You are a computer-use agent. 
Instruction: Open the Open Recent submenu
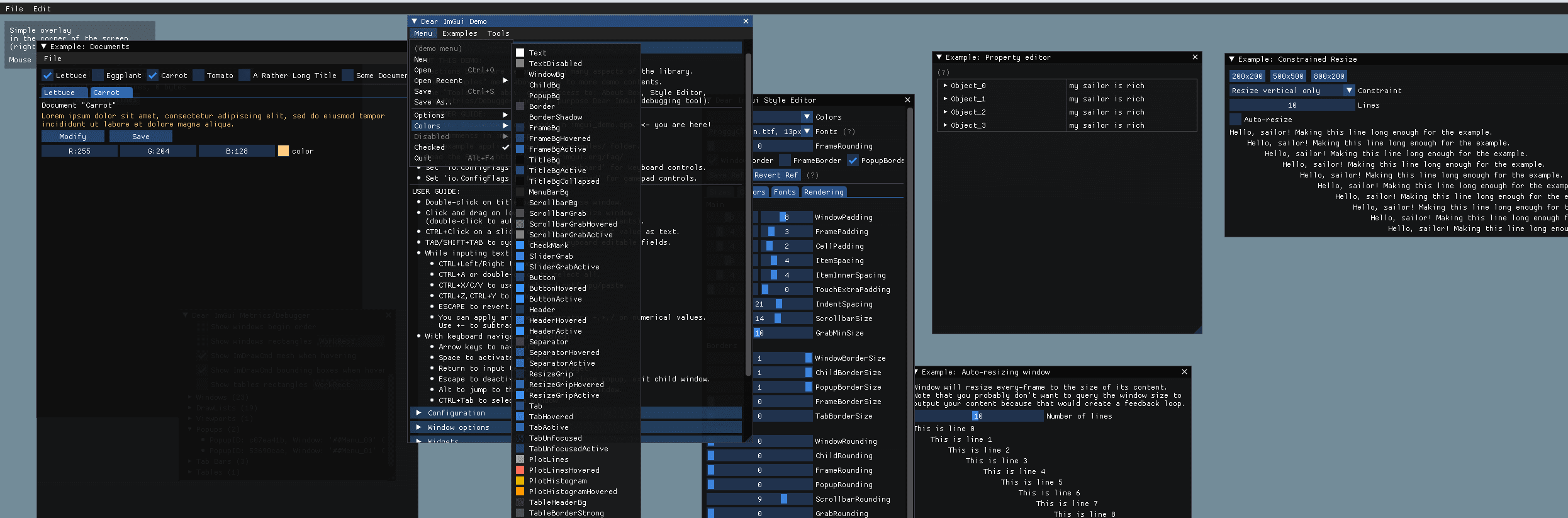[461, 81]
